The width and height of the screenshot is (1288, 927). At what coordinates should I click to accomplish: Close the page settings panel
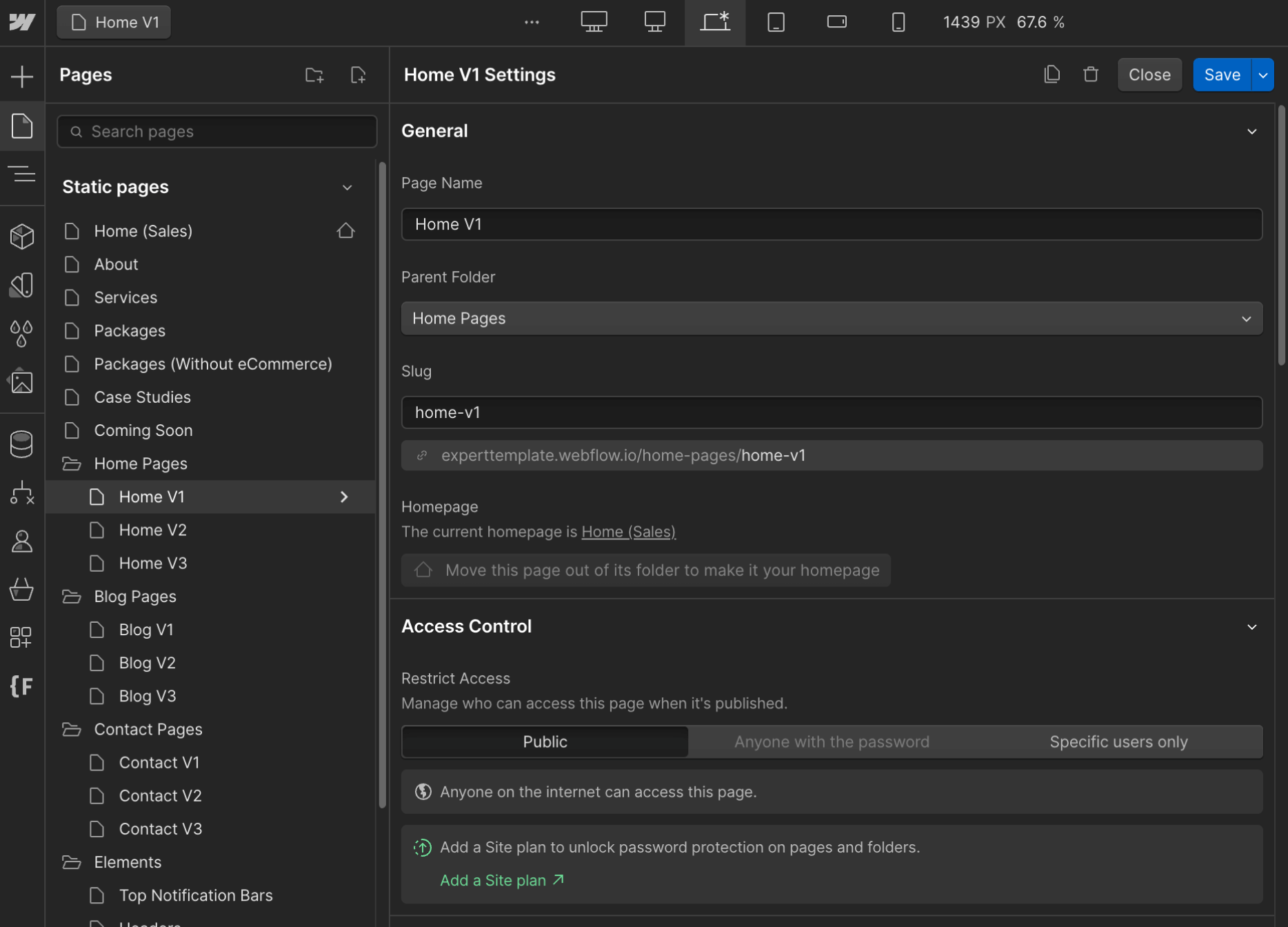1149,74
